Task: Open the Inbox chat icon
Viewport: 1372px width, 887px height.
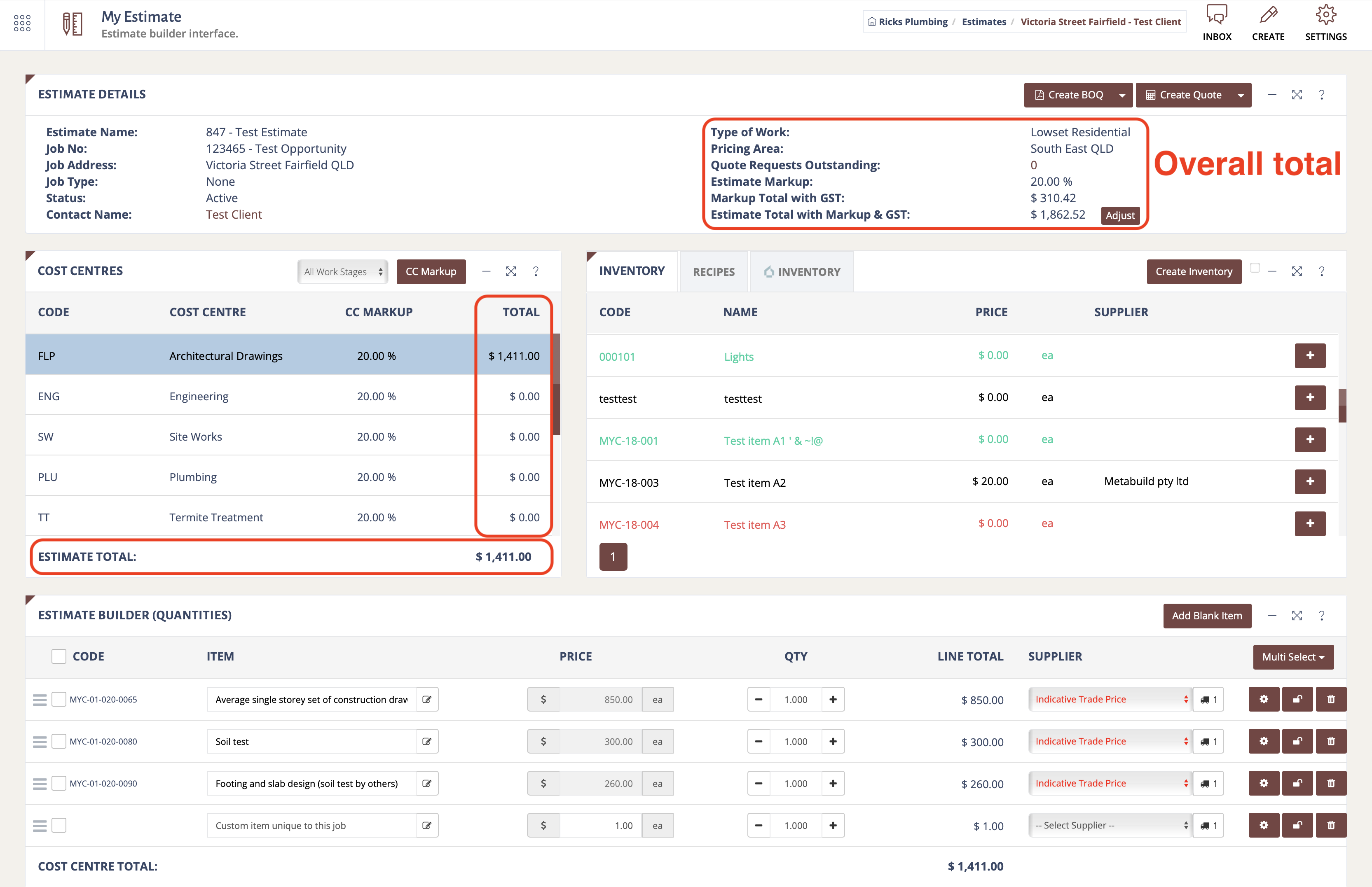Action: (1216, 16)
